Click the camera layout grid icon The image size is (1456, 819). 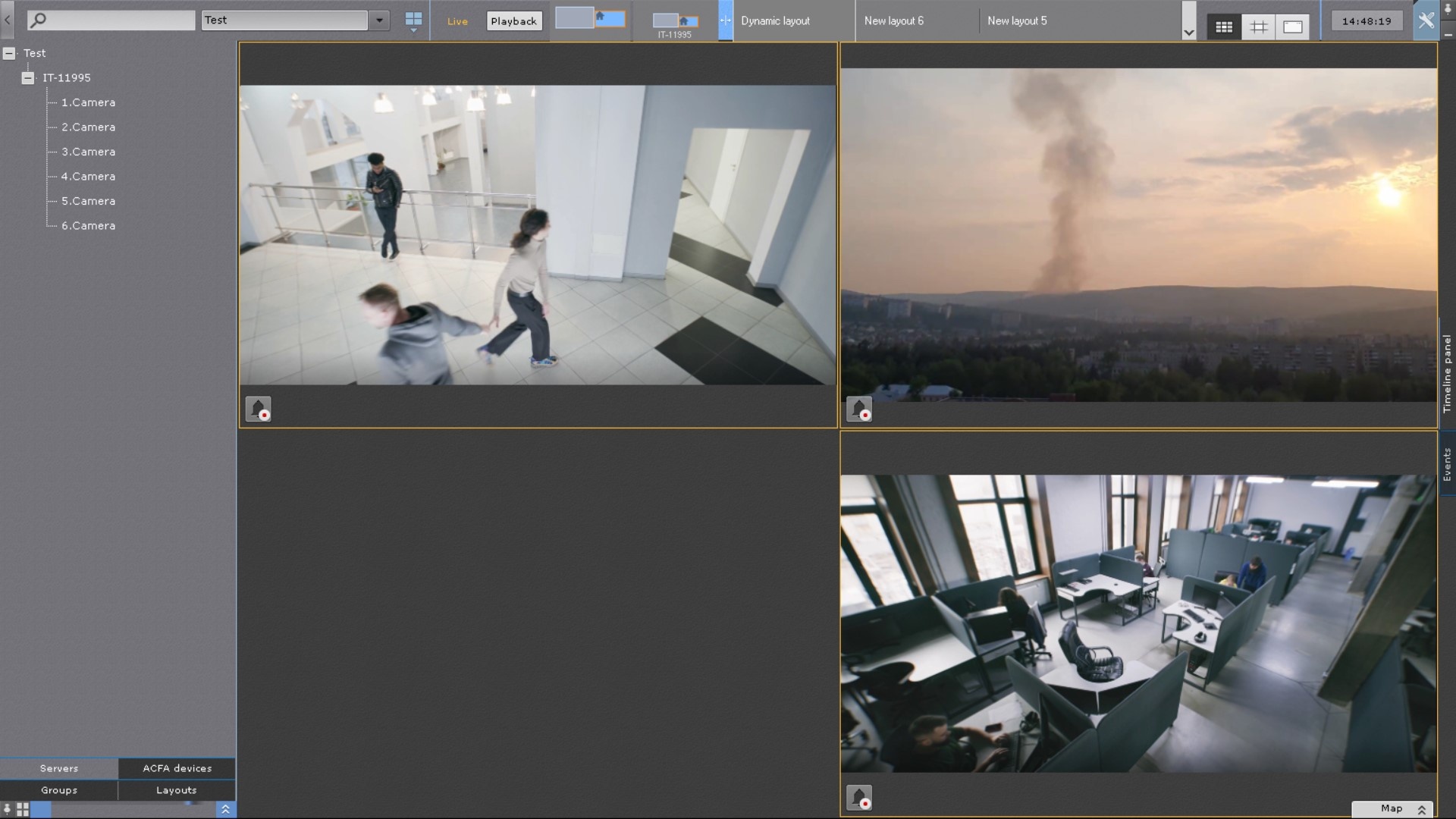point(413,19)
